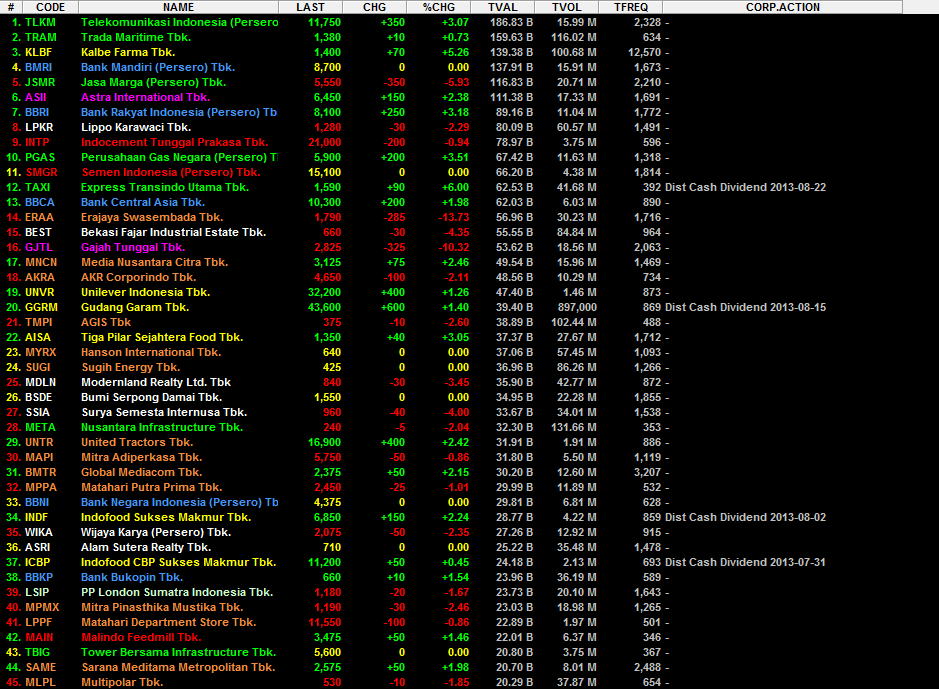Click BSDE stock code
Image resolution: width=939 pixels, height=689 pixels.
(38, 397)
